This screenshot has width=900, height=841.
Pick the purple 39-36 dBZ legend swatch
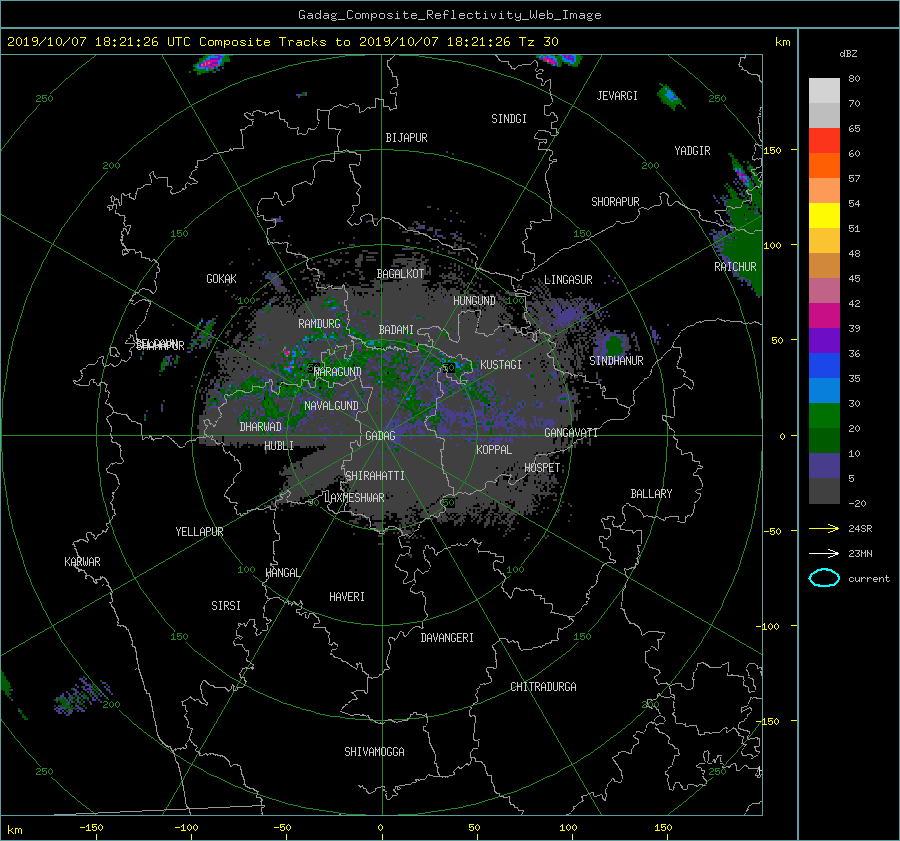point(824,341)
